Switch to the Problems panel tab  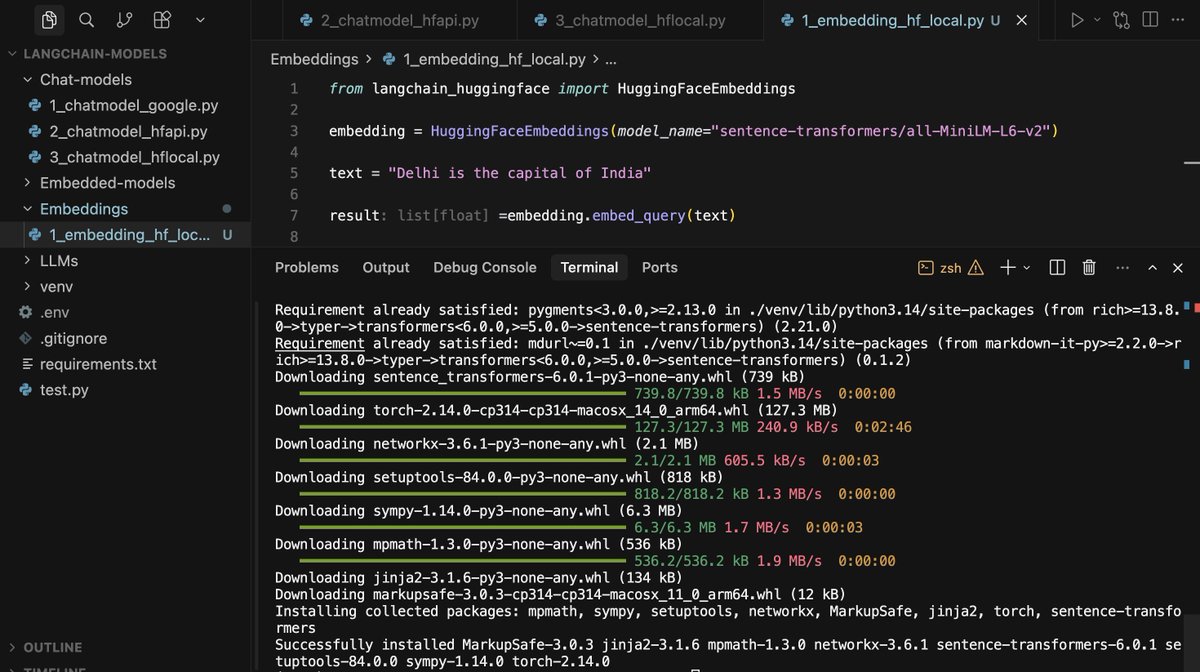pyautogui.click(x=307, y=267)
